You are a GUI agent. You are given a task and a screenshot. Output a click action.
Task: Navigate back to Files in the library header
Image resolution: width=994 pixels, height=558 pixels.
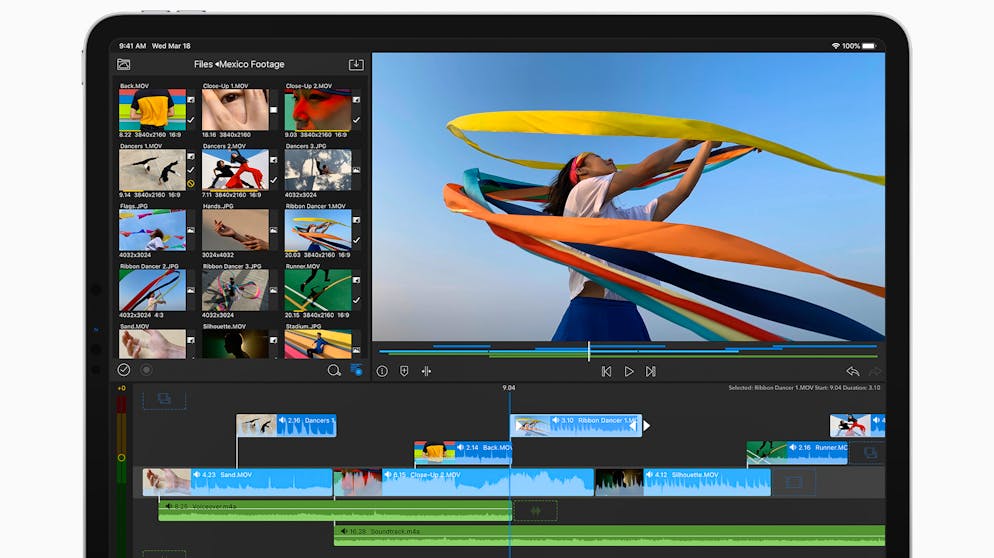pos(203,64)
